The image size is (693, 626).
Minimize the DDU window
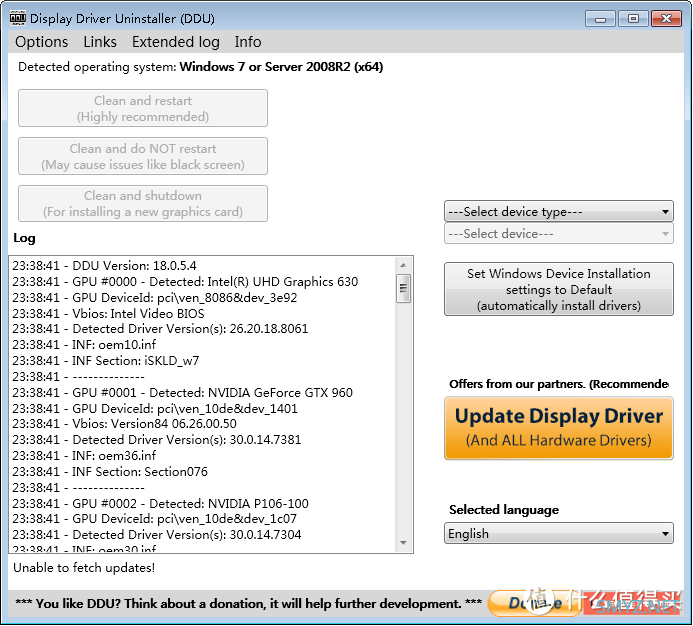click(600, 19)
